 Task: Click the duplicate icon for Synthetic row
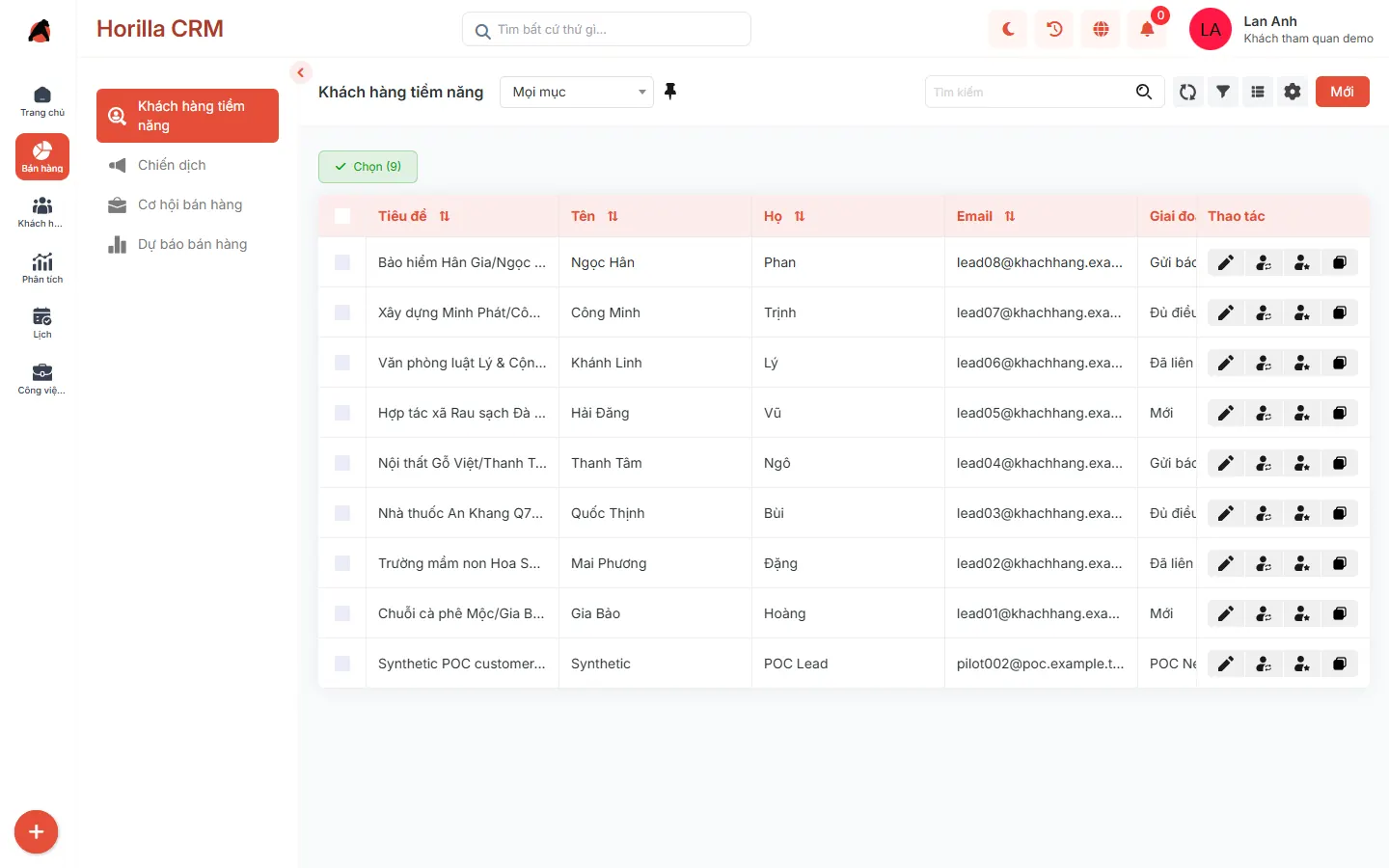(x=1340, y=664)
